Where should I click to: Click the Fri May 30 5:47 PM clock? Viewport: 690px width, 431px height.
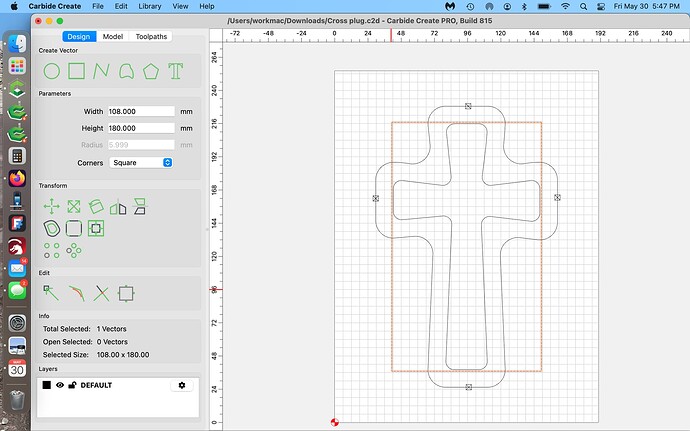646,6
